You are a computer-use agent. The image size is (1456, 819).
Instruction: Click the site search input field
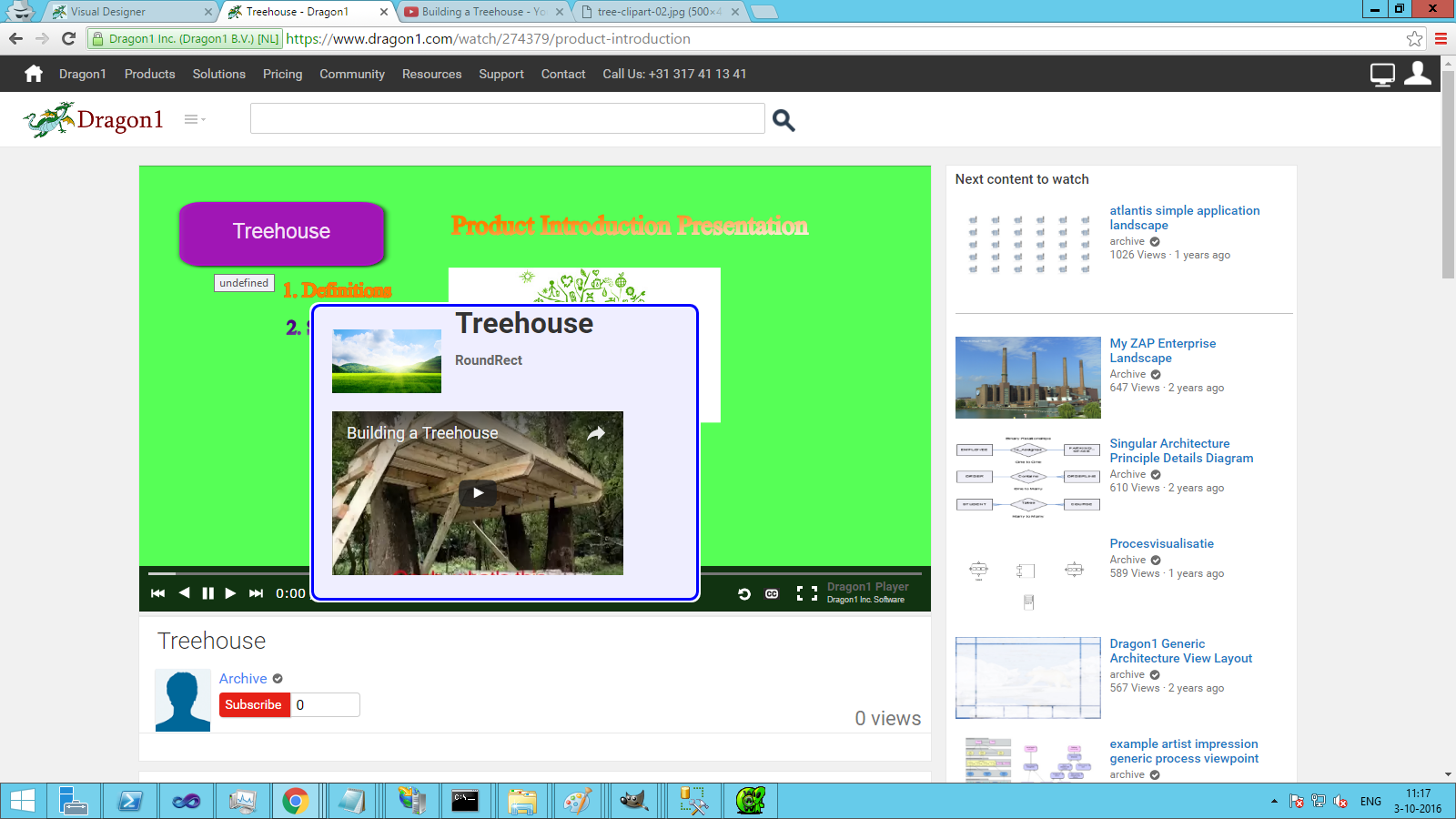[508, 118]
